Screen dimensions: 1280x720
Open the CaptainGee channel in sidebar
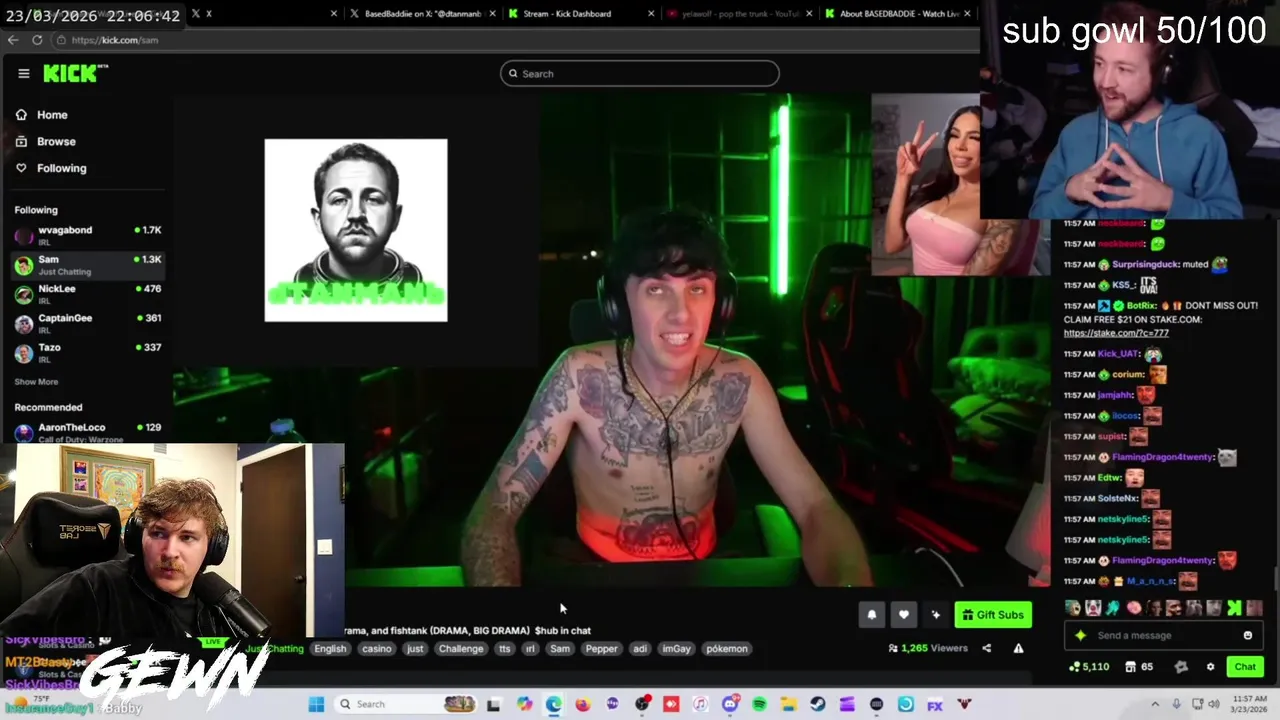pos(88,323)
